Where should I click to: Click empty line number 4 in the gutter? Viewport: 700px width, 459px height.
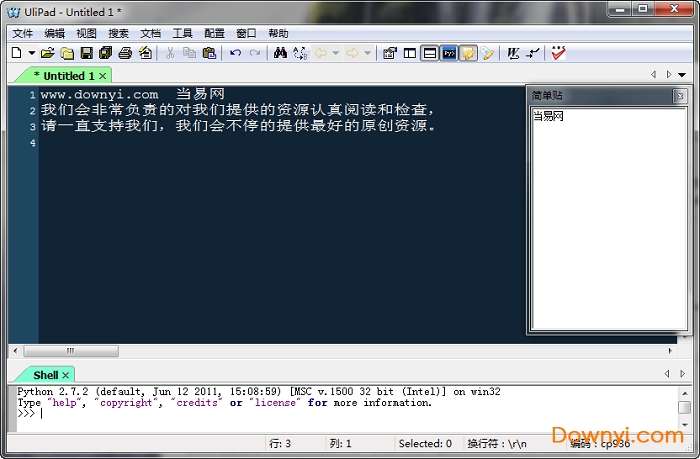coord(33,143)
